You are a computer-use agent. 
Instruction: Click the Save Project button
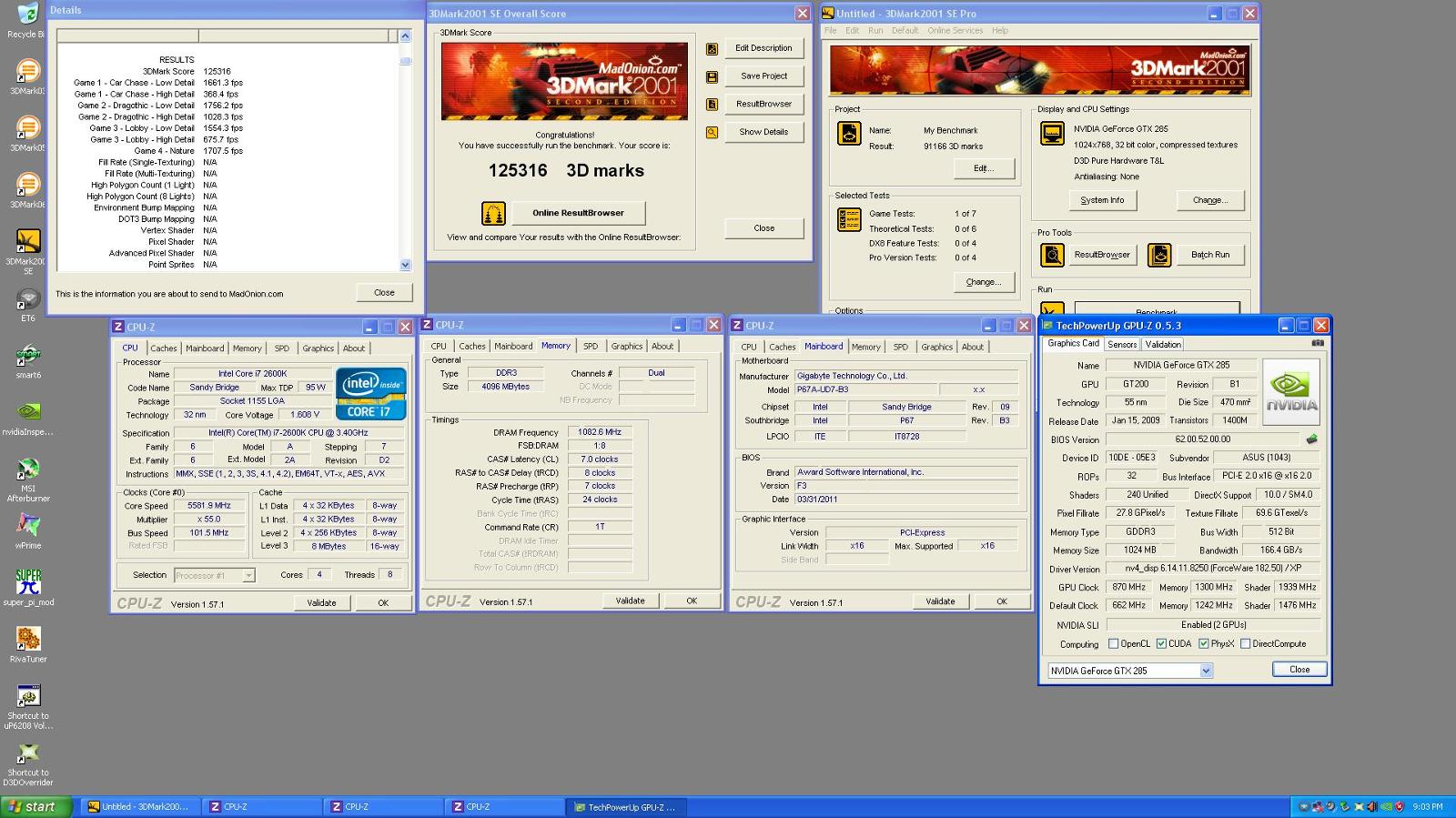point(763,76)
